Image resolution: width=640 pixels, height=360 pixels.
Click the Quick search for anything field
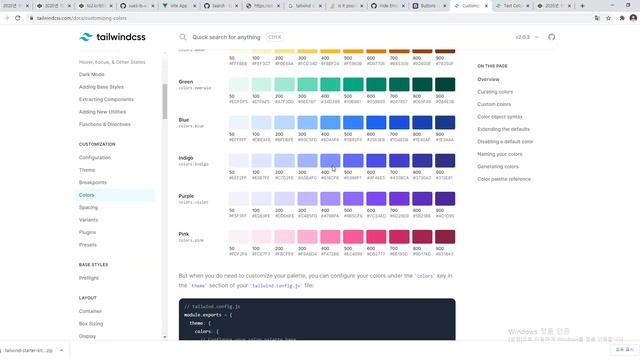[x=226, y=37]
